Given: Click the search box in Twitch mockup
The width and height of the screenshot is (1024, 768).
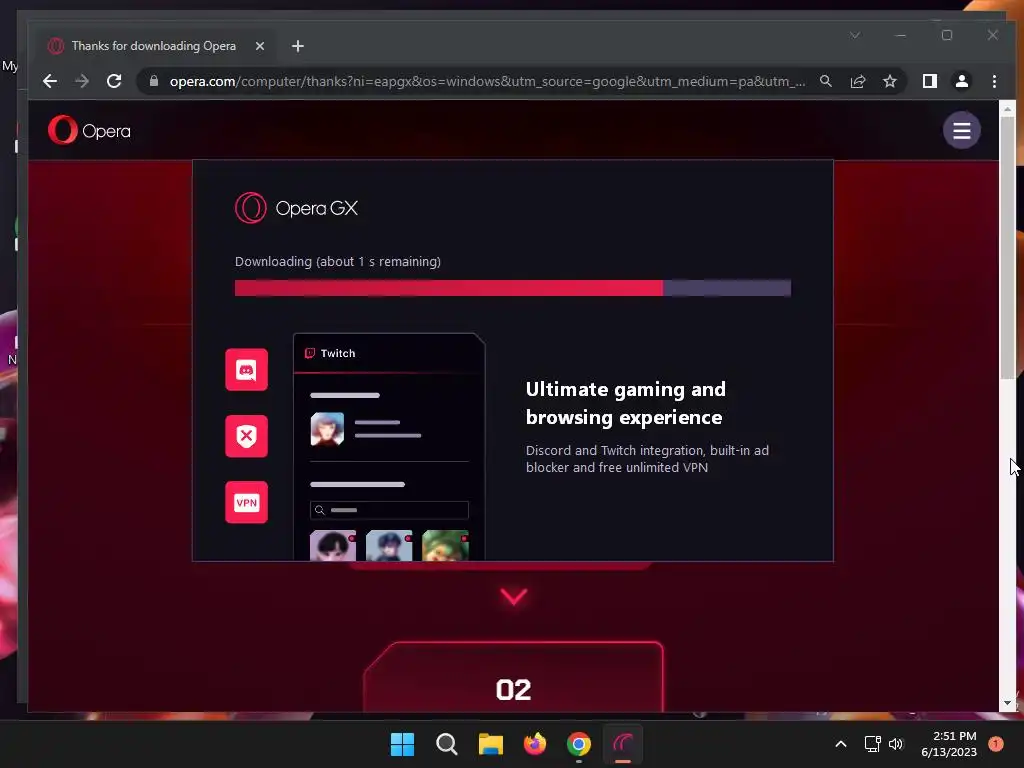Looking at the screenshot, I should pyautogui.click(x=389, y=510).
